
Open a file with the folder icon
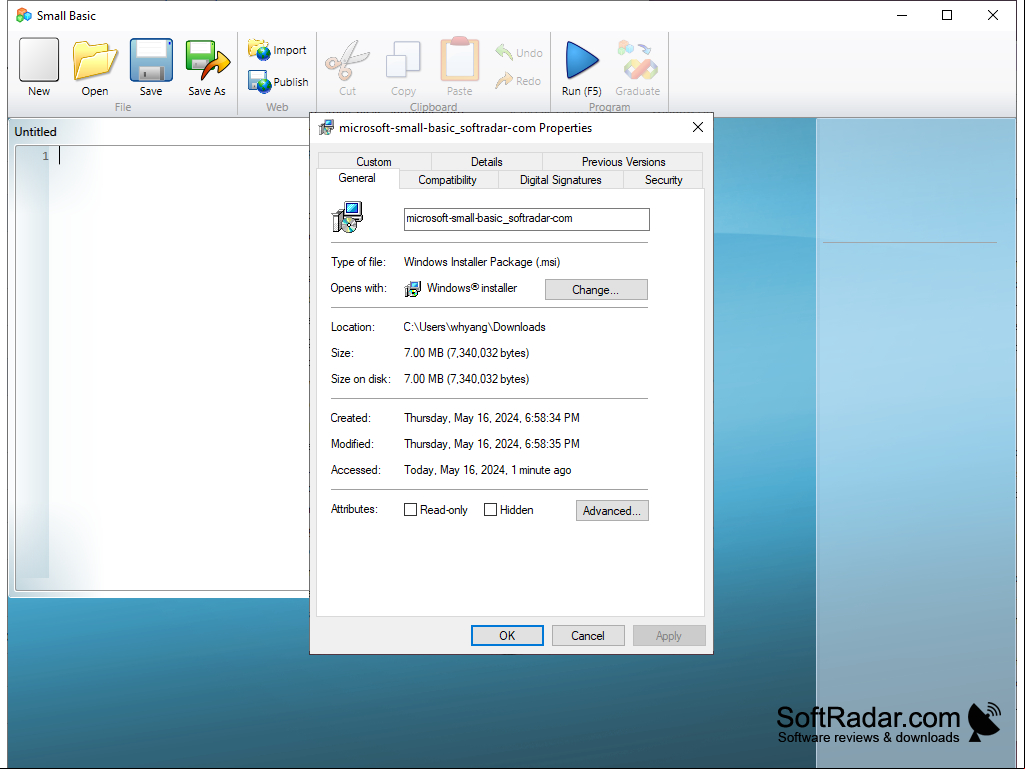95,67
